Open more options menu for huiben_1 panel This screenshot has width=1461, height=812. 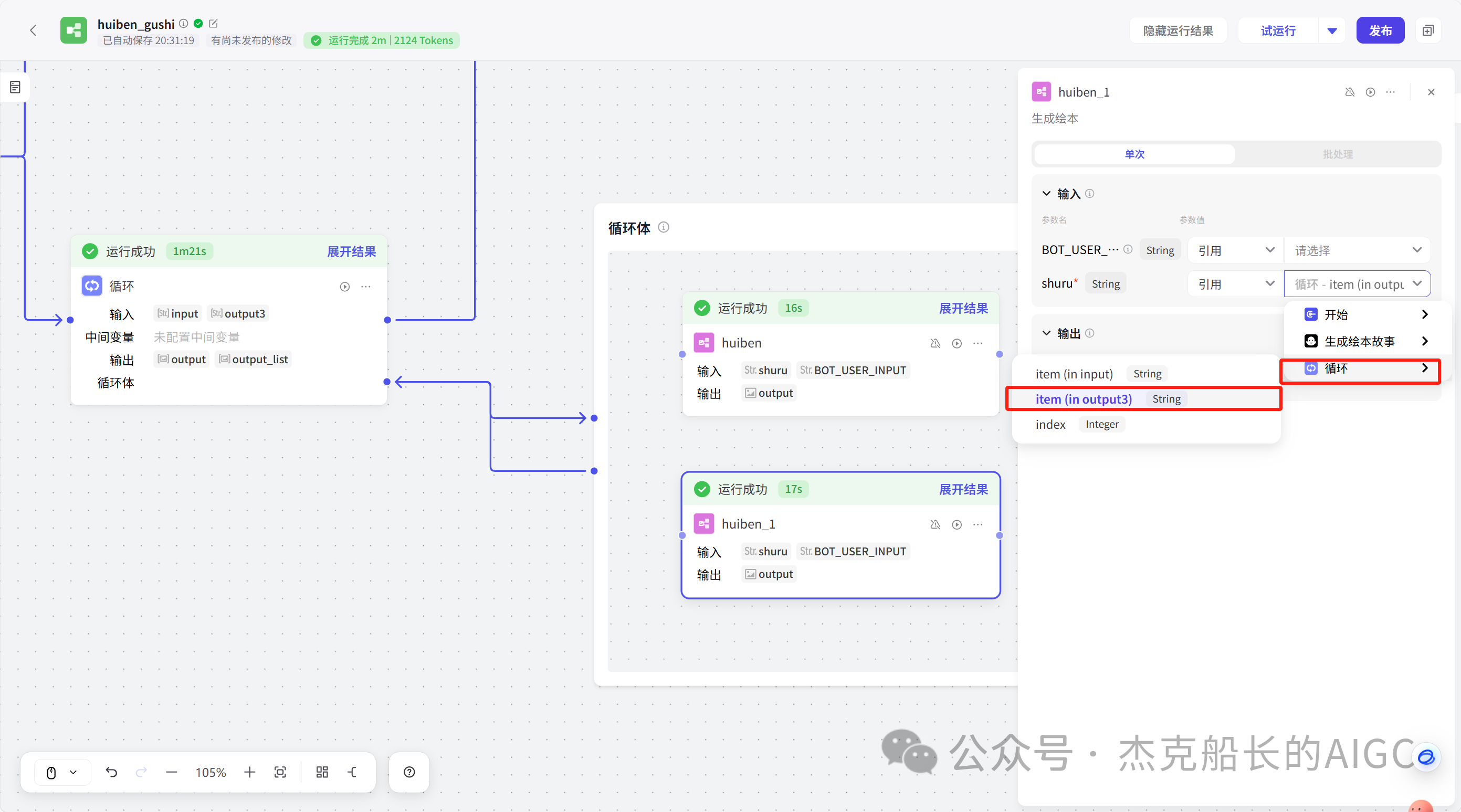tap(1391, 92)
